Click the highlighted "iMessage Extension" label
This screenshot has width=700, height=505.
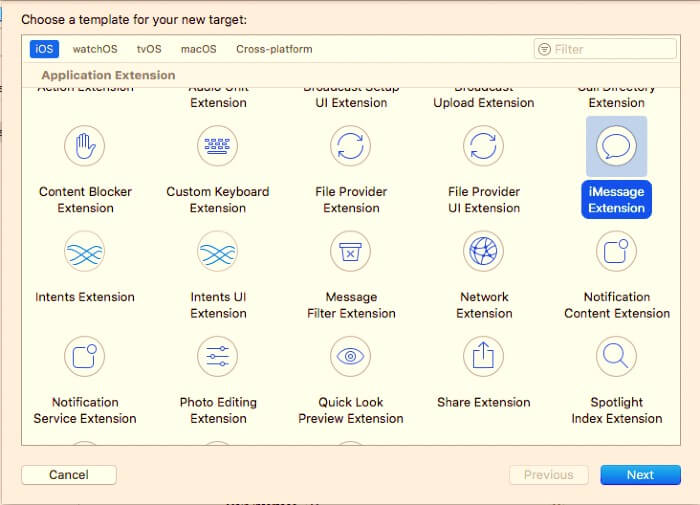pyautogui.click(x=617, y=200)
